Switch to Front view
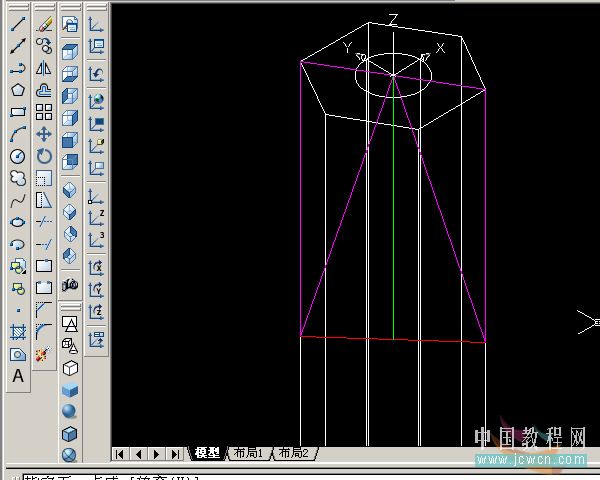The width and height of the screenshot is (600, 480). (70, 140)
